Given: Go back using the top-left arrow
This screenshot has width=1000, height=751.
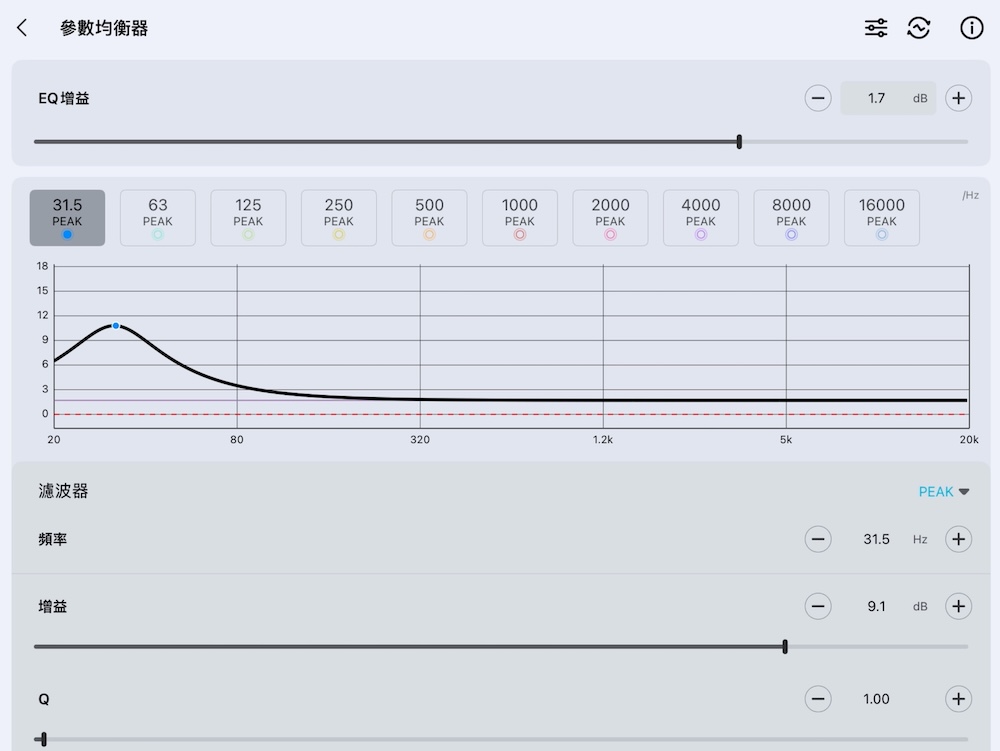Looking at the screenshot, I should click(x=22, y=28).
